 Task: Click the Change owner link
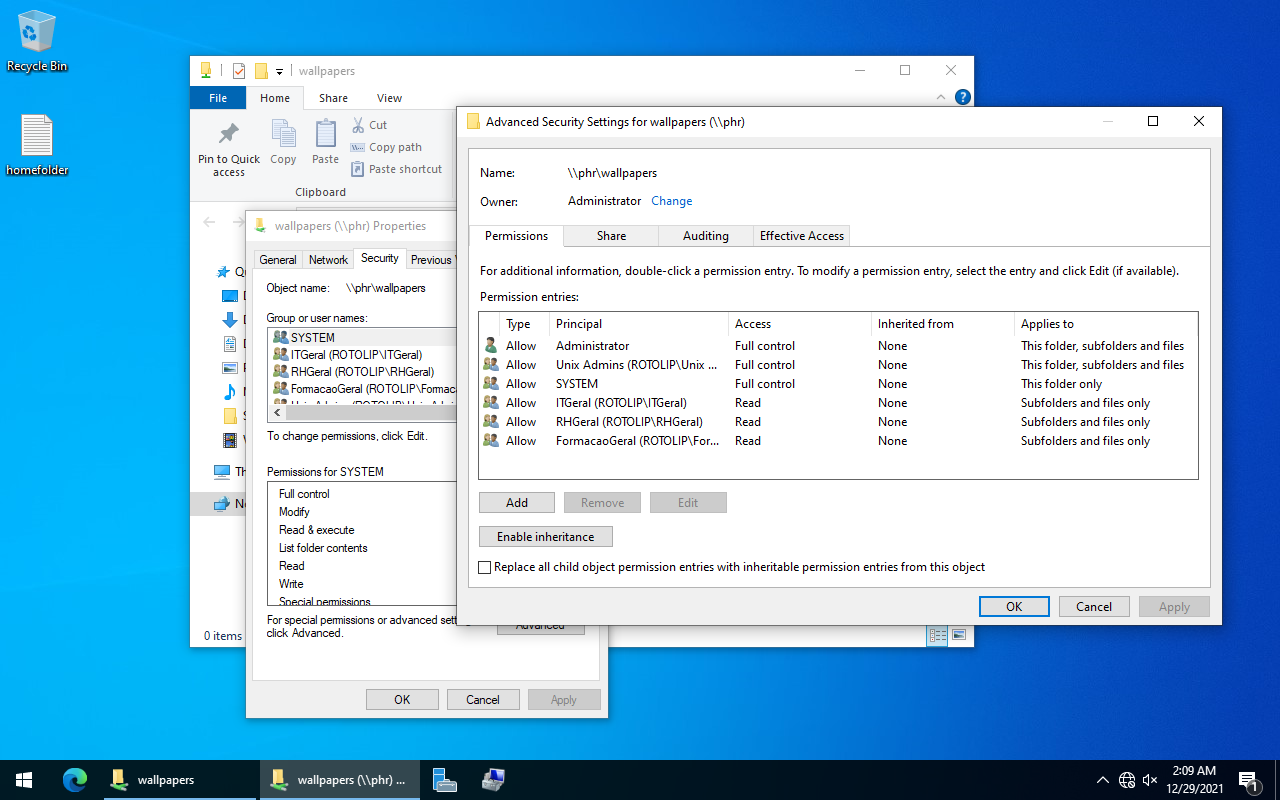(x=671, y=201)
